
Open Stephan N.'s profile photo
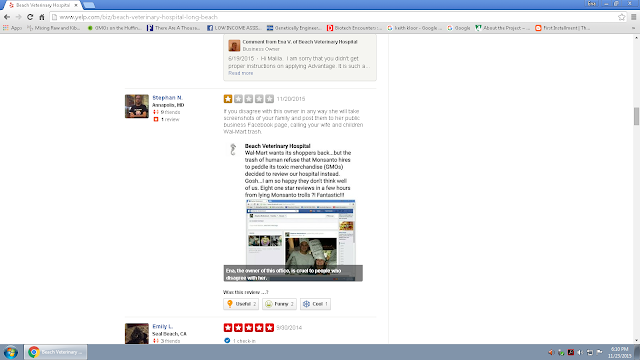pos(137,106)
